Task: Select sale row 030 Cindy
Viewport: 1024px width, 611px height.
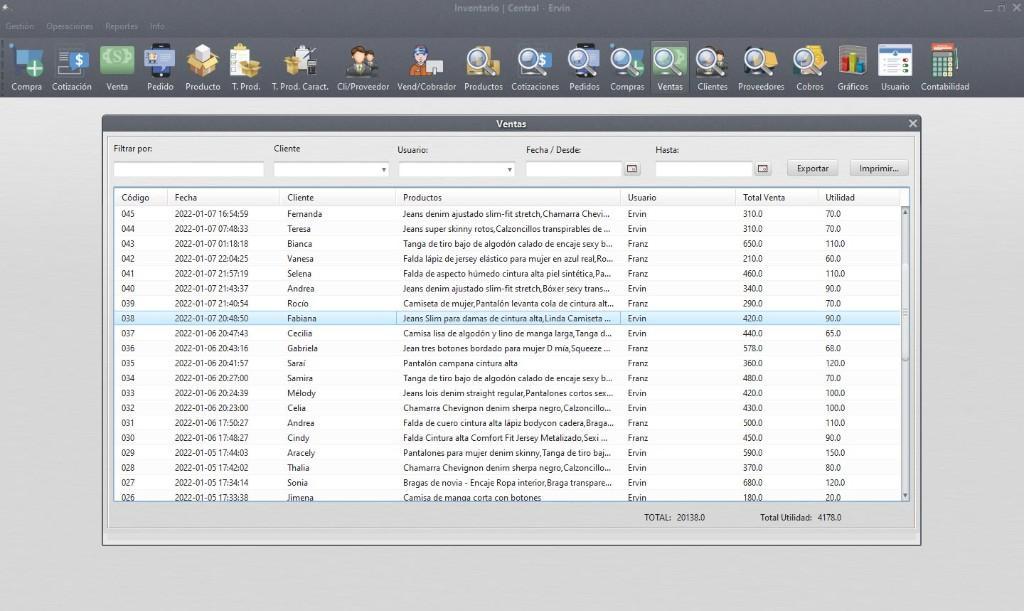Action: point(507,438)
